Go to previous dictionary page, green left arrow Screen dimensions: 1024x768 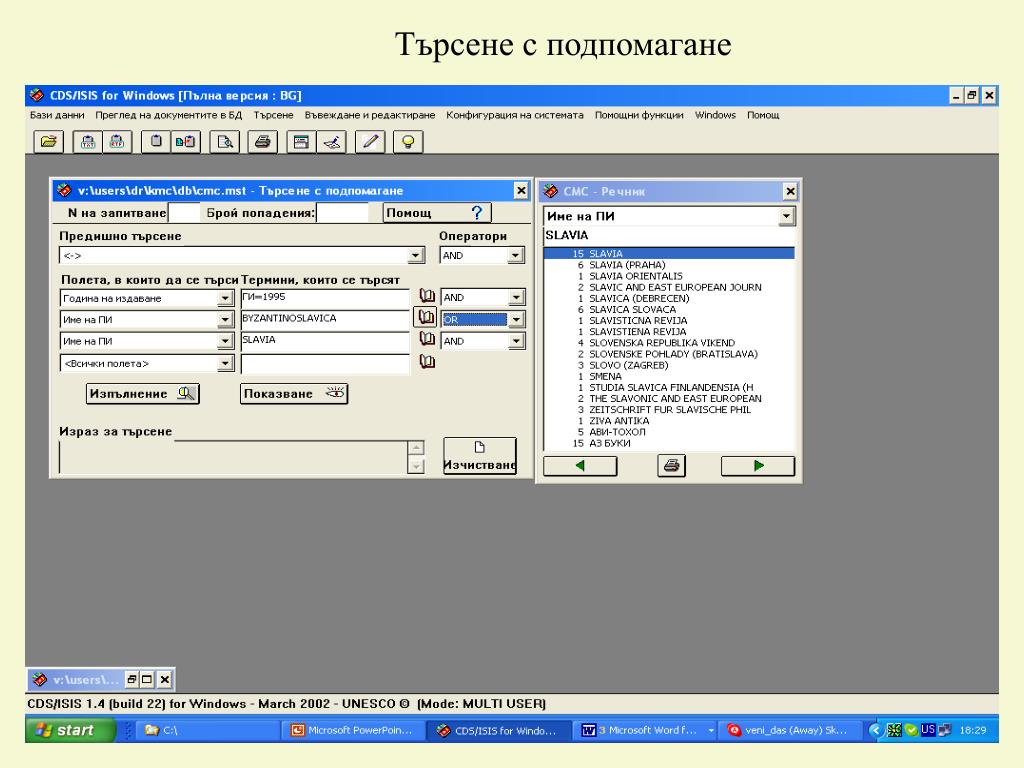point(580,466)
